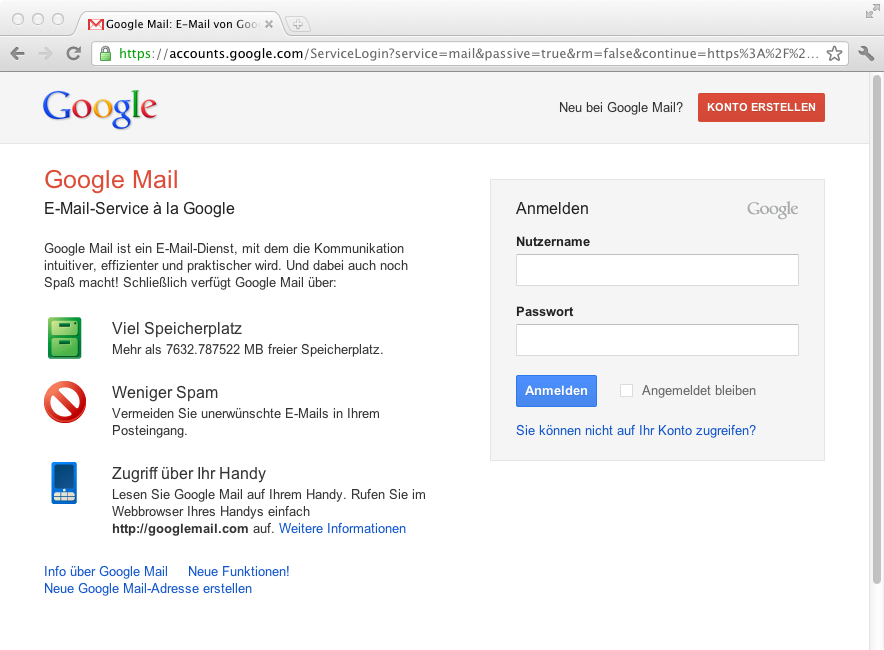Focus the Nutzername input field
The height and width of the screenshot is (650, 884).
(x=657, y=270)
